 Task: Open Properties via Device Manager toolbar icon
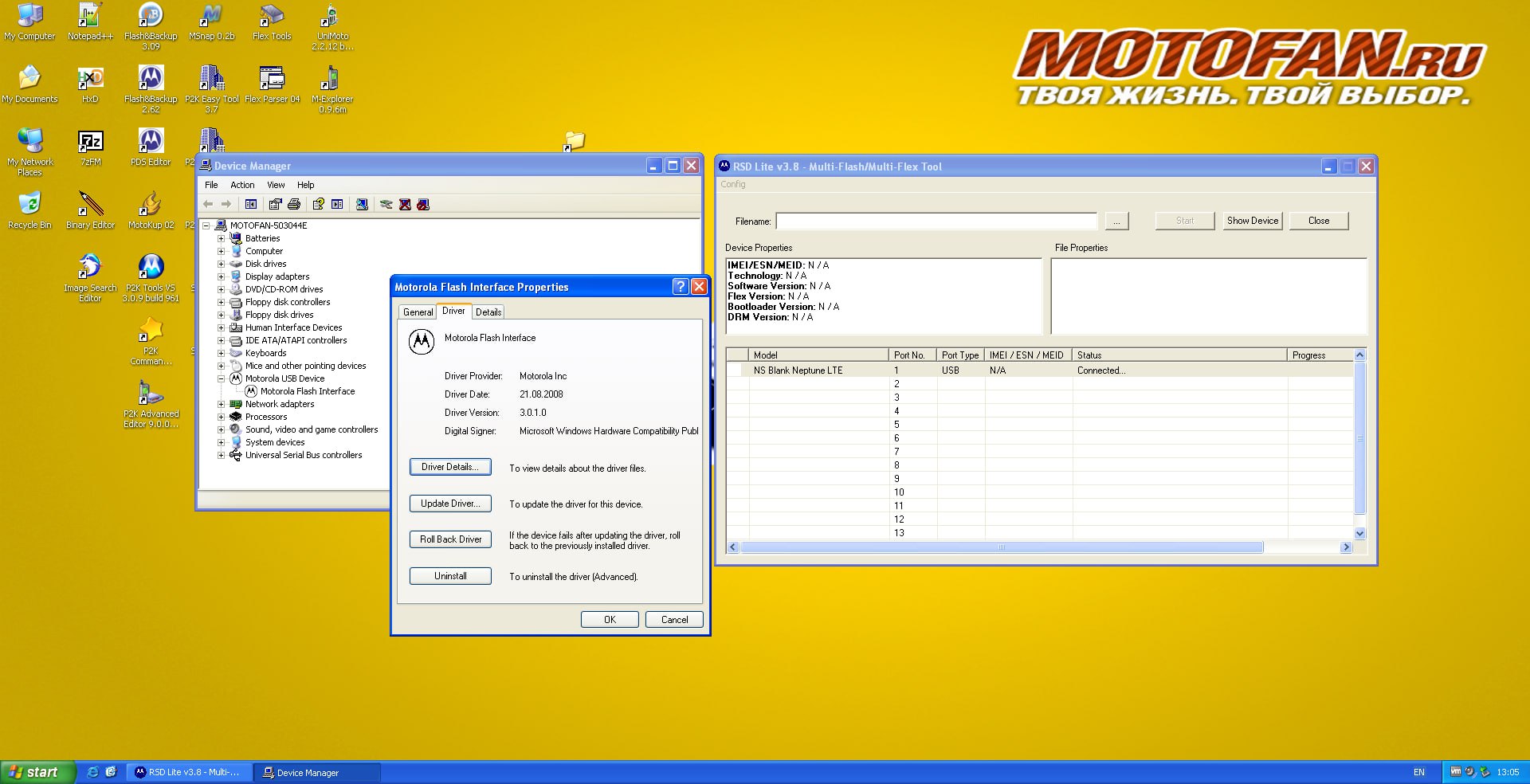(x=276, y=205)
